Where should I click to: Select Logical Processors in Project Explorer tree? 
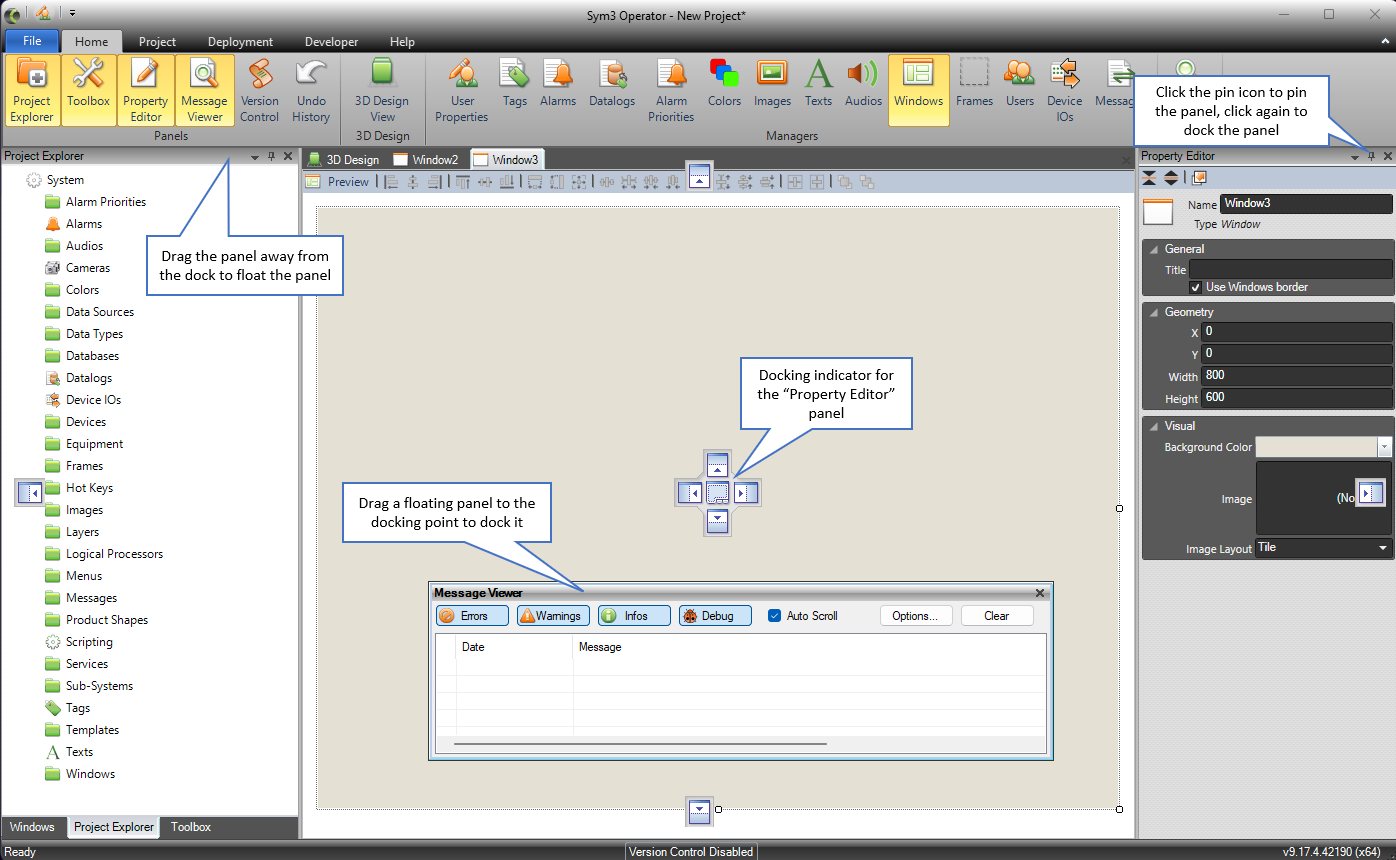pyautogui.click(x=114, y=554)
